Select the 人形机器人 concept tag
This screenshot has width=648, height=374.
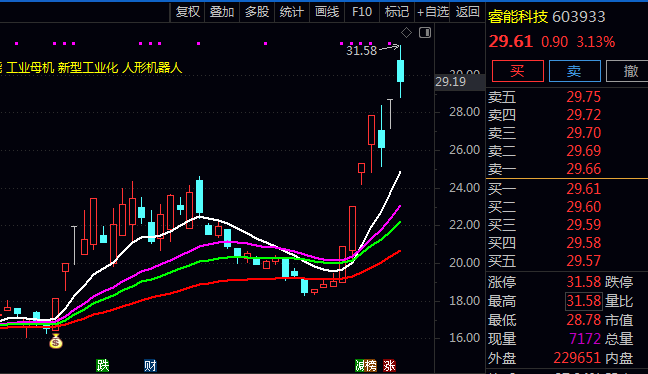152,67
